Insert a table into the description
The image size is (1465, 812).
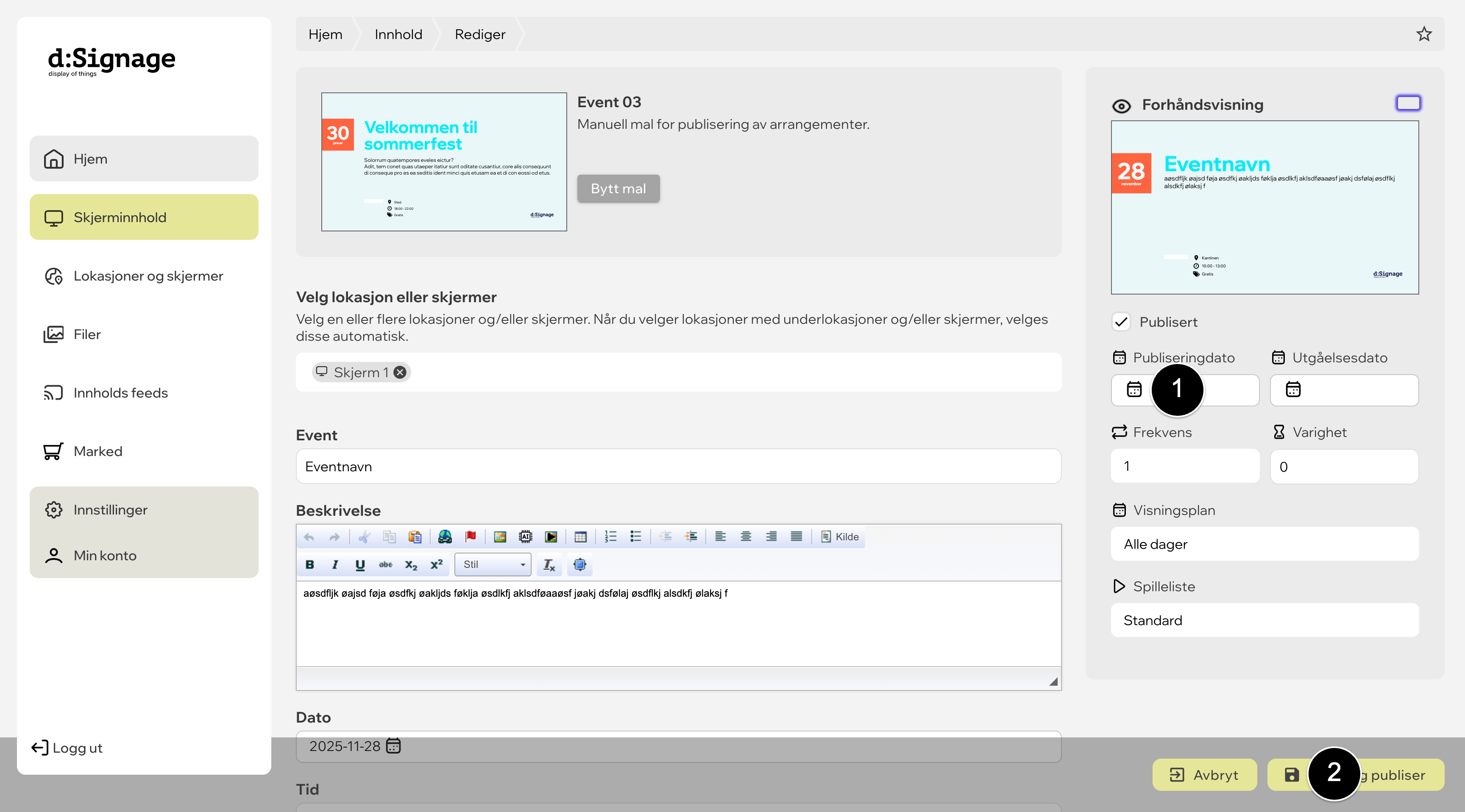click(581, 537)
